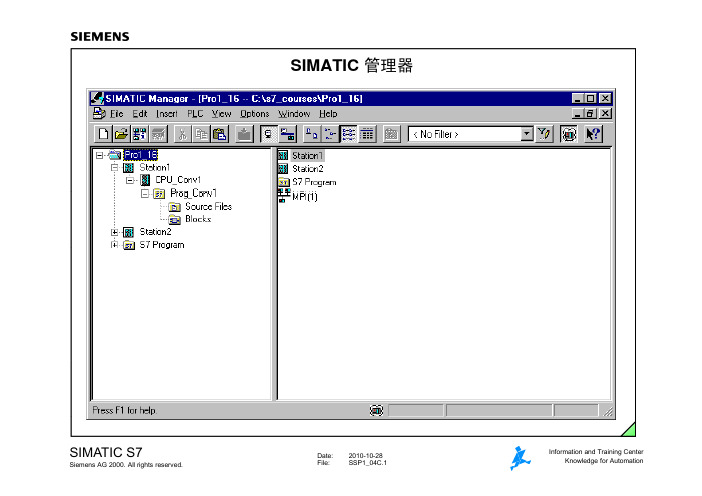Open the File menu
This screenshot has width=702, height=496.
116,114
